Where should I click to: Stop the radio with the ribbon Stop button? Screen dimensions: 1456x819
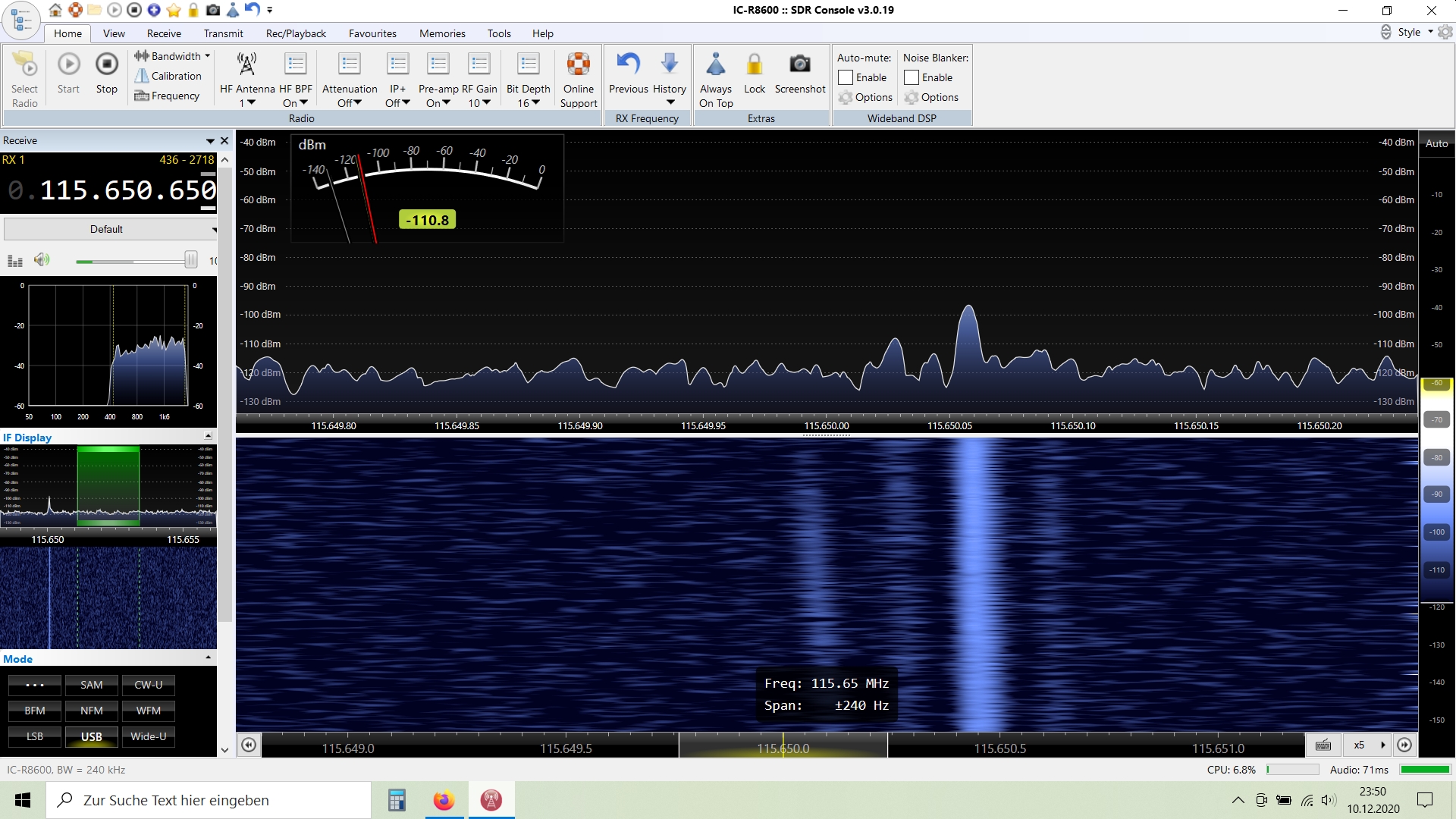107,74
